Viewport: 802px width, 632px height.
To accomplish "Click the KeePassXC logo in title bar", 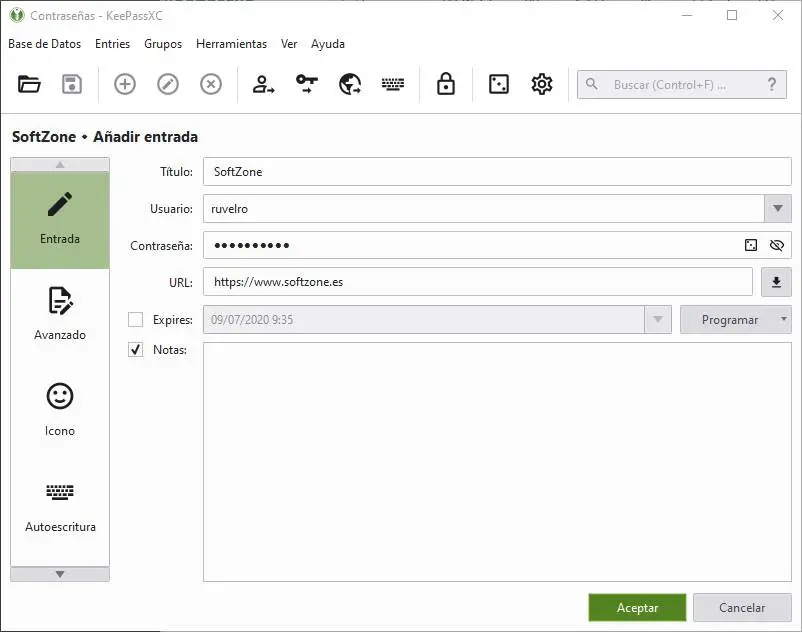I will pyautogui.click(x=17, y=15).
